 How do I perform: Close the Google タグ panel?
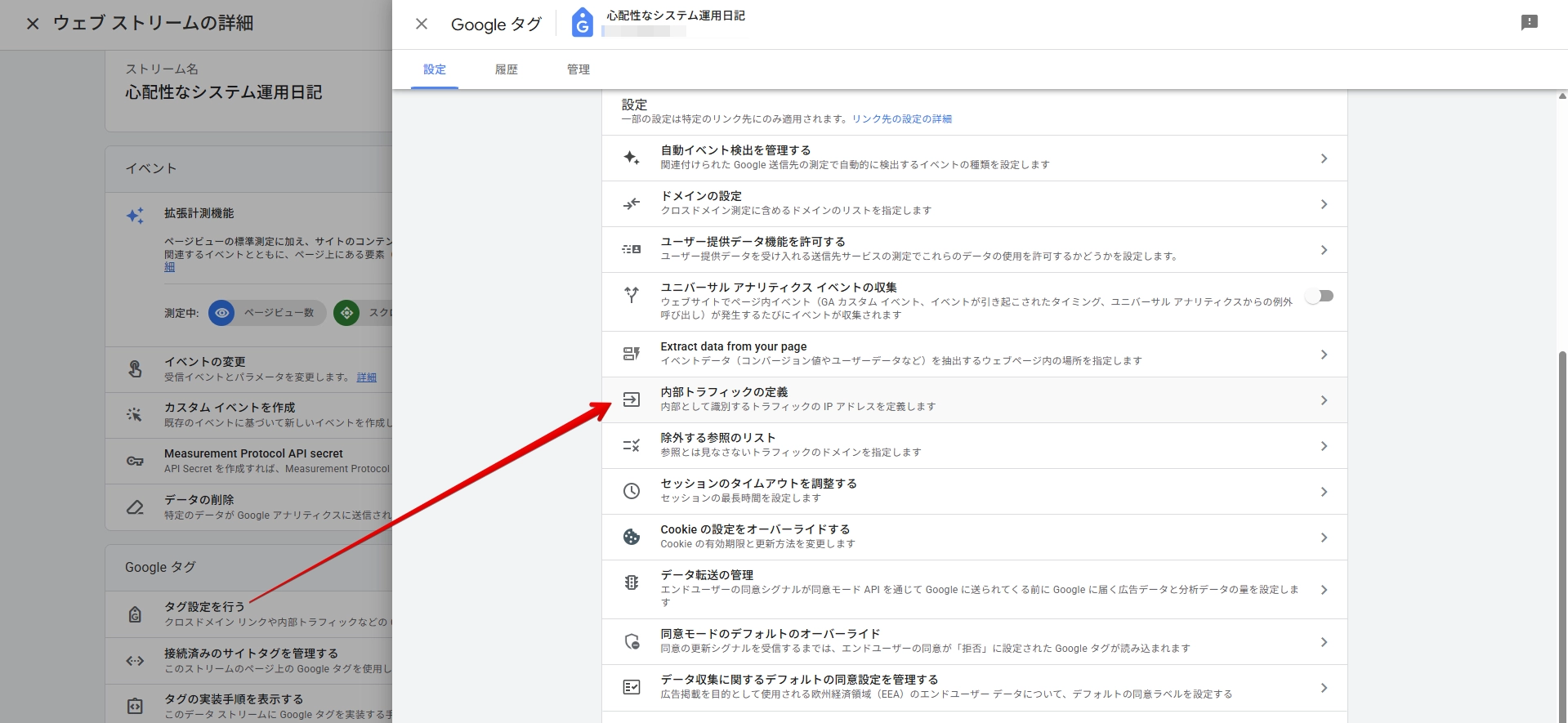pyautogui.click(x=422, y=25)
